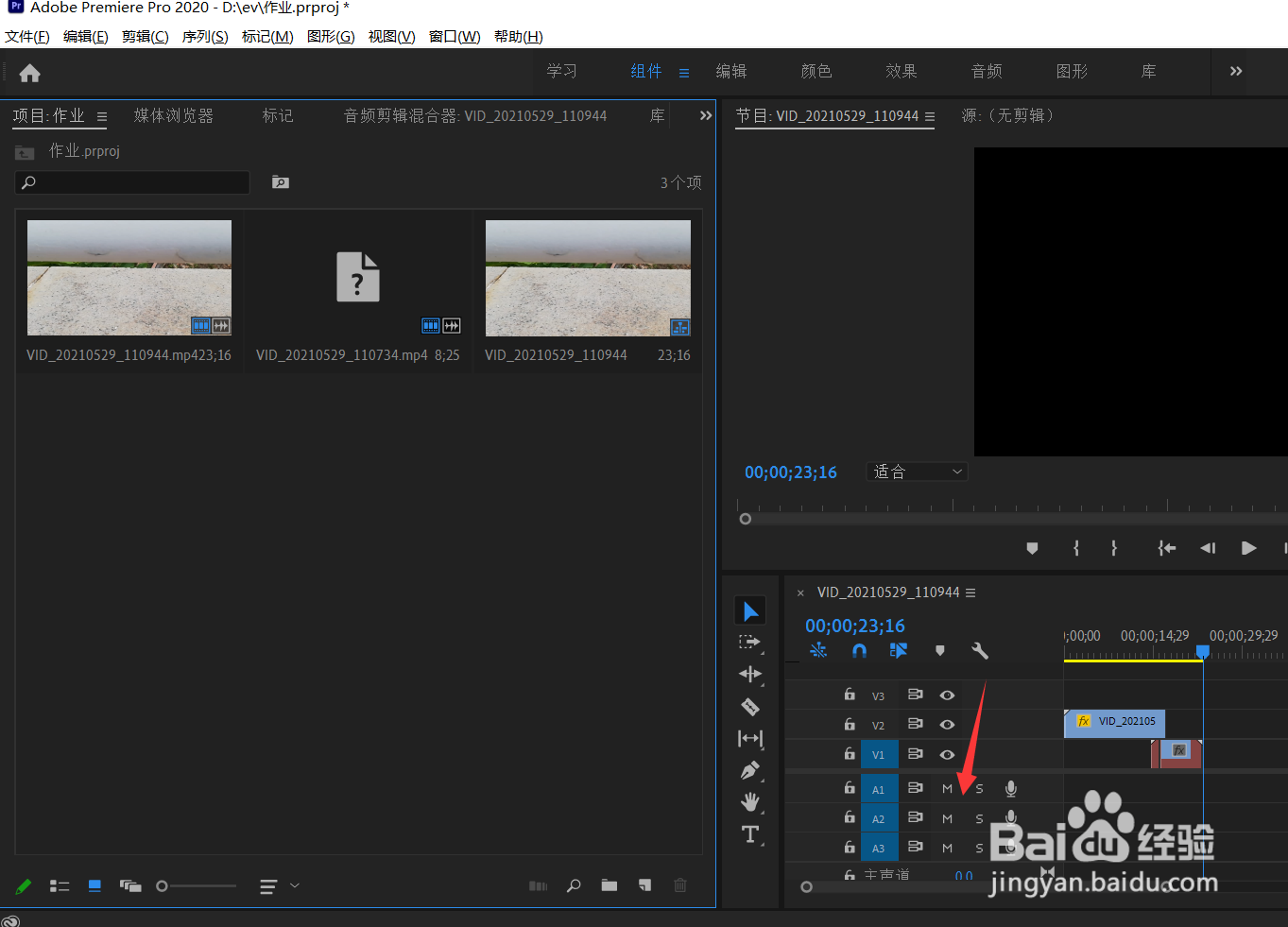
Task: Open the 剪辑(C) menu
Action: pyautogui.click(x=146, y=37)
